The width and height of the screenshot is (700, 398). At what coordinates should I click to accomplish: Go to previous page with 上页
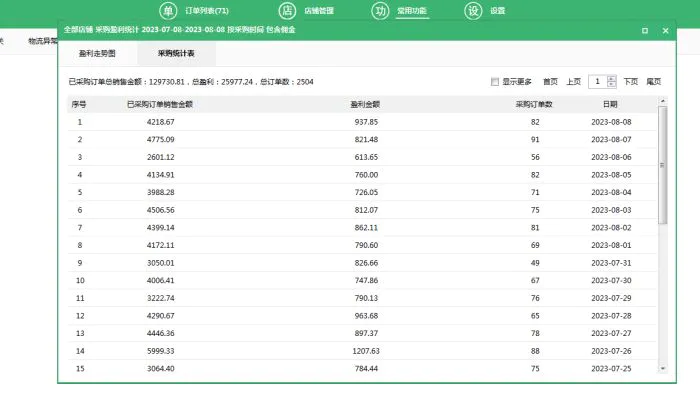tap(574, 82)
